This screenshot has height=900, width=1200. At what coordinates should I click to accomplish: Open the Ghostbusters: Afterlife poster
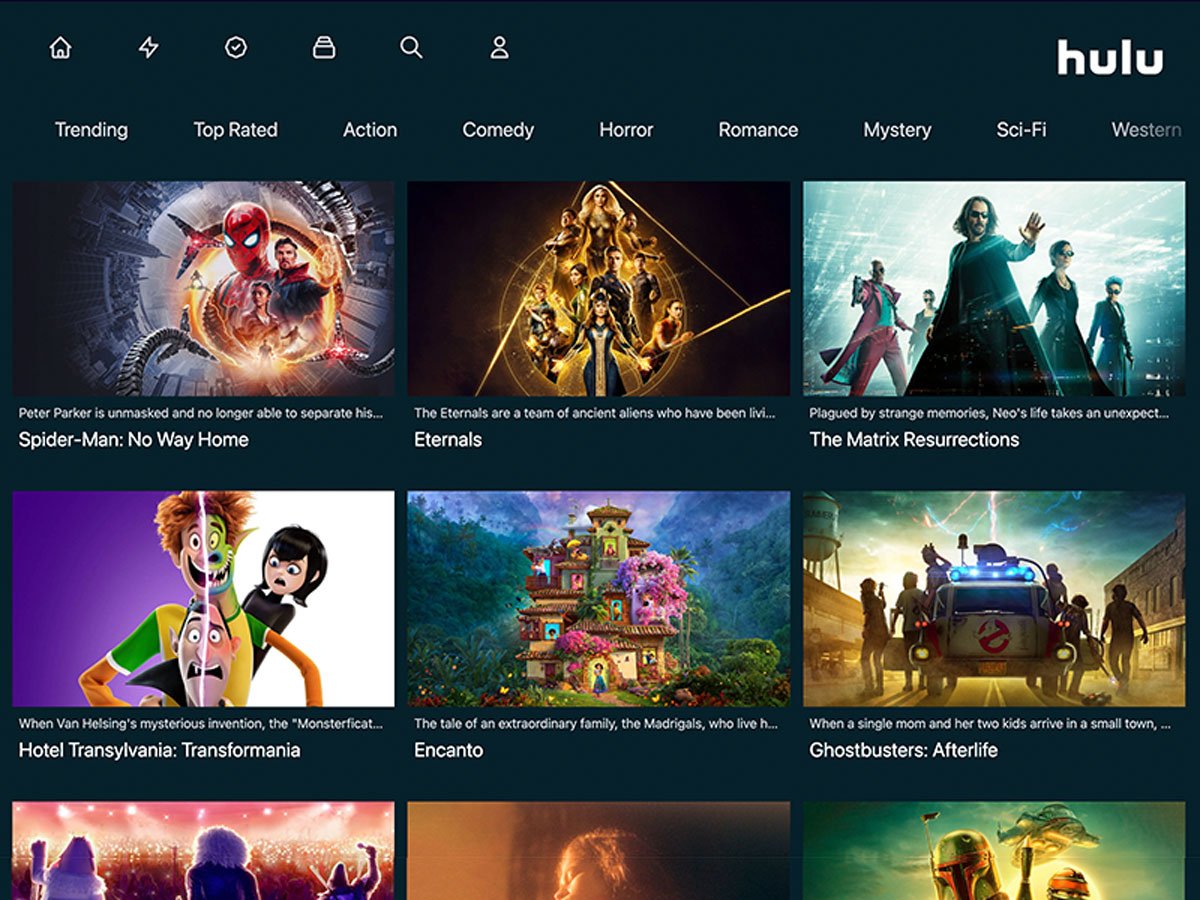click(994, 599)
